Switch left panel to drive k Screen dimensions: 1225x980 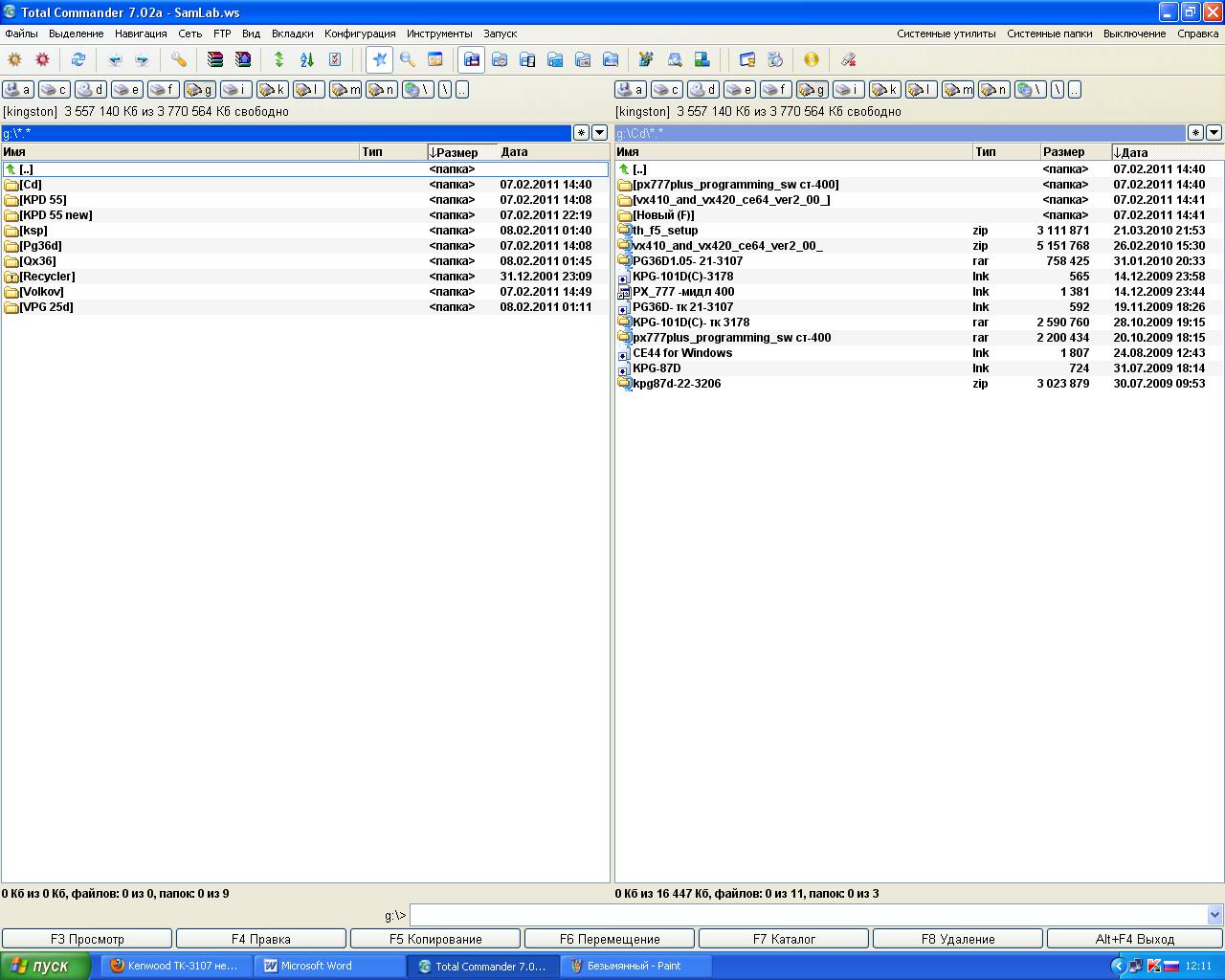click(273, 89)
